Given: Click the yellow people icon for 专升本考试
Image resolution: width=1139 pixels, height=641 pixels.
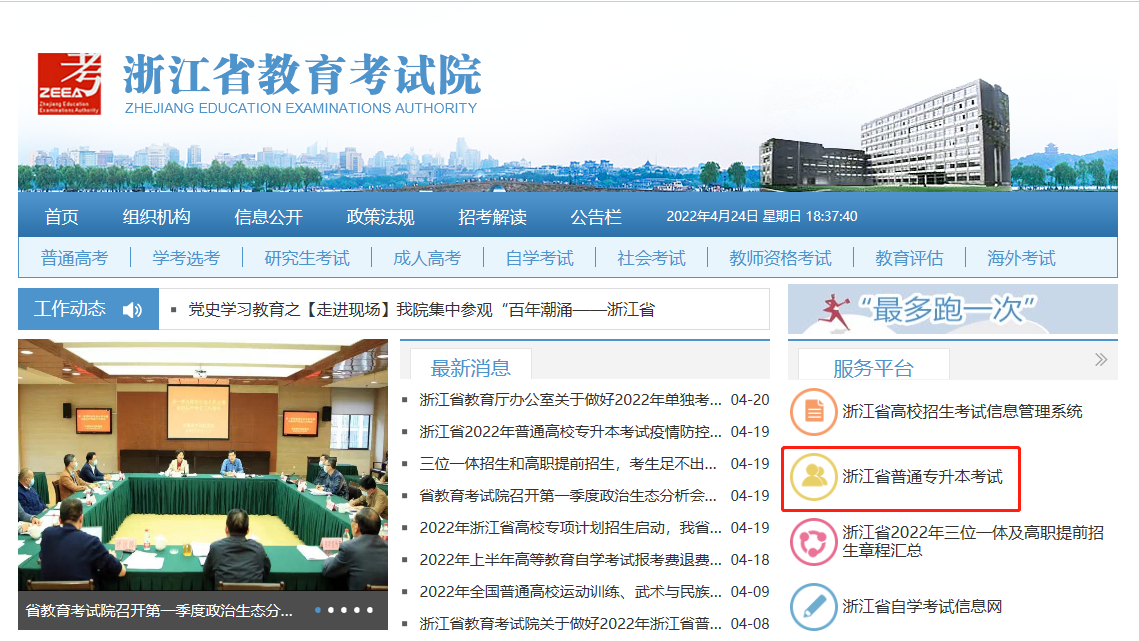Looking at the screenshot, I should pyautogui.click(x=813, y=477).
